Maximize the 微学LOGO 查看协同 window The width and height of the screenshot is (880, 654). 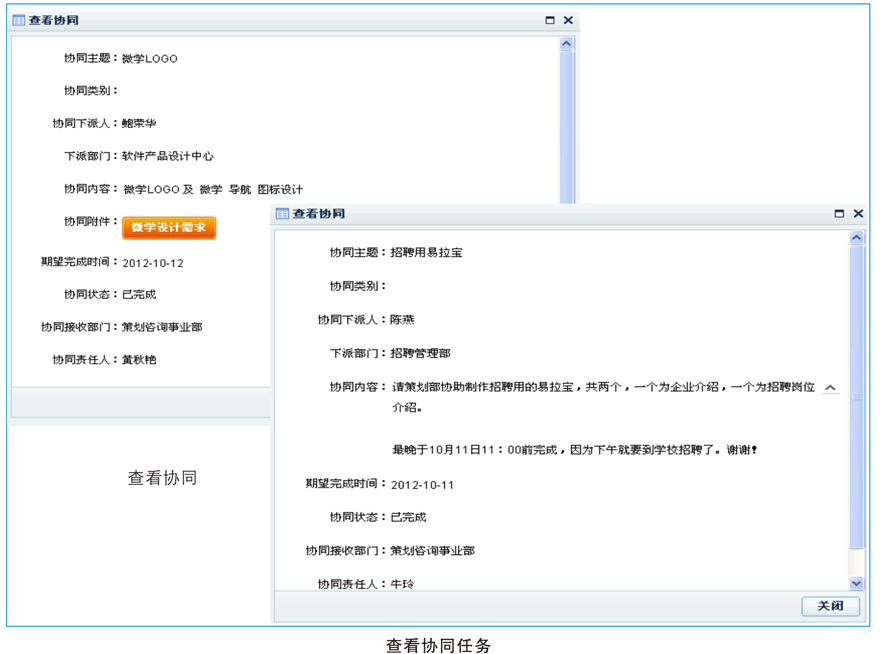point(550,20)
